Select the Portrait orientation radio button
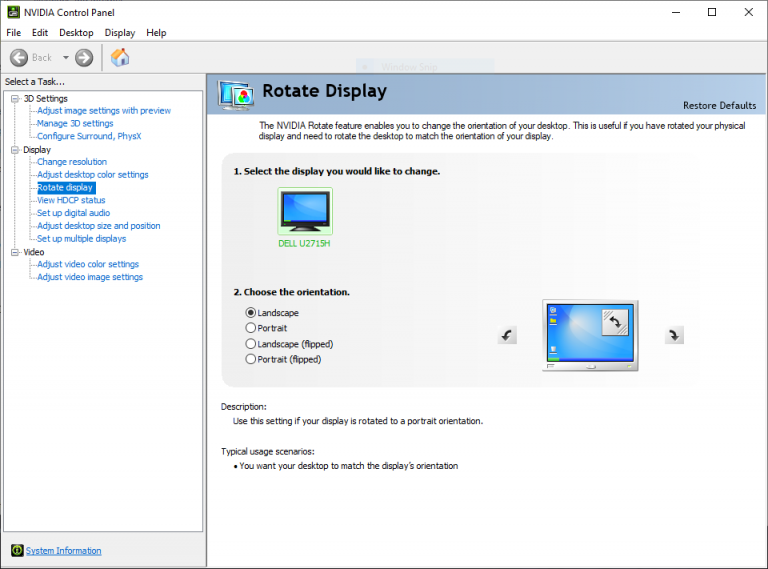 pos(251,328)
